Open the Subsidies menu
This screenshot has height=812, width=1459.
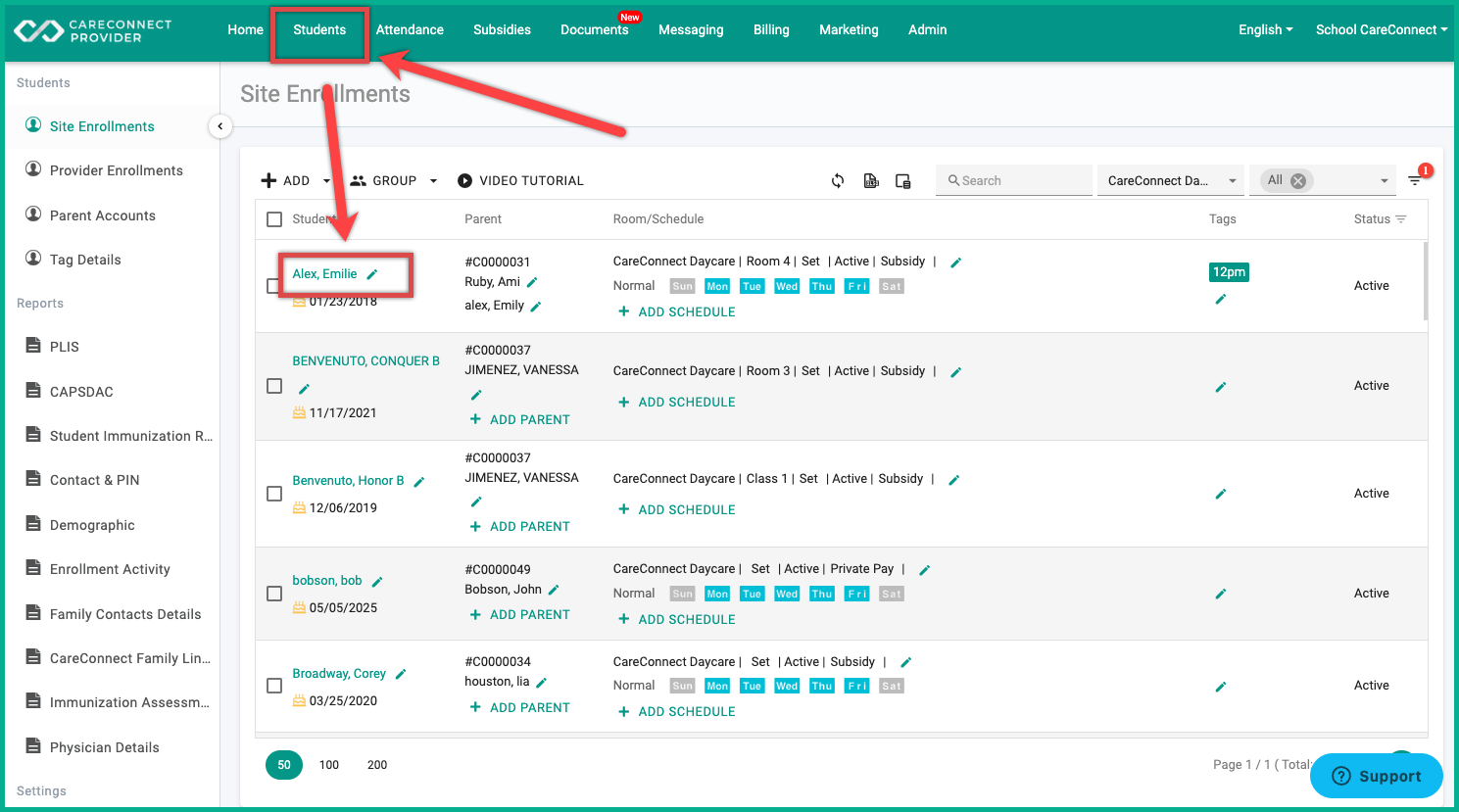click(x=502, y=29)
